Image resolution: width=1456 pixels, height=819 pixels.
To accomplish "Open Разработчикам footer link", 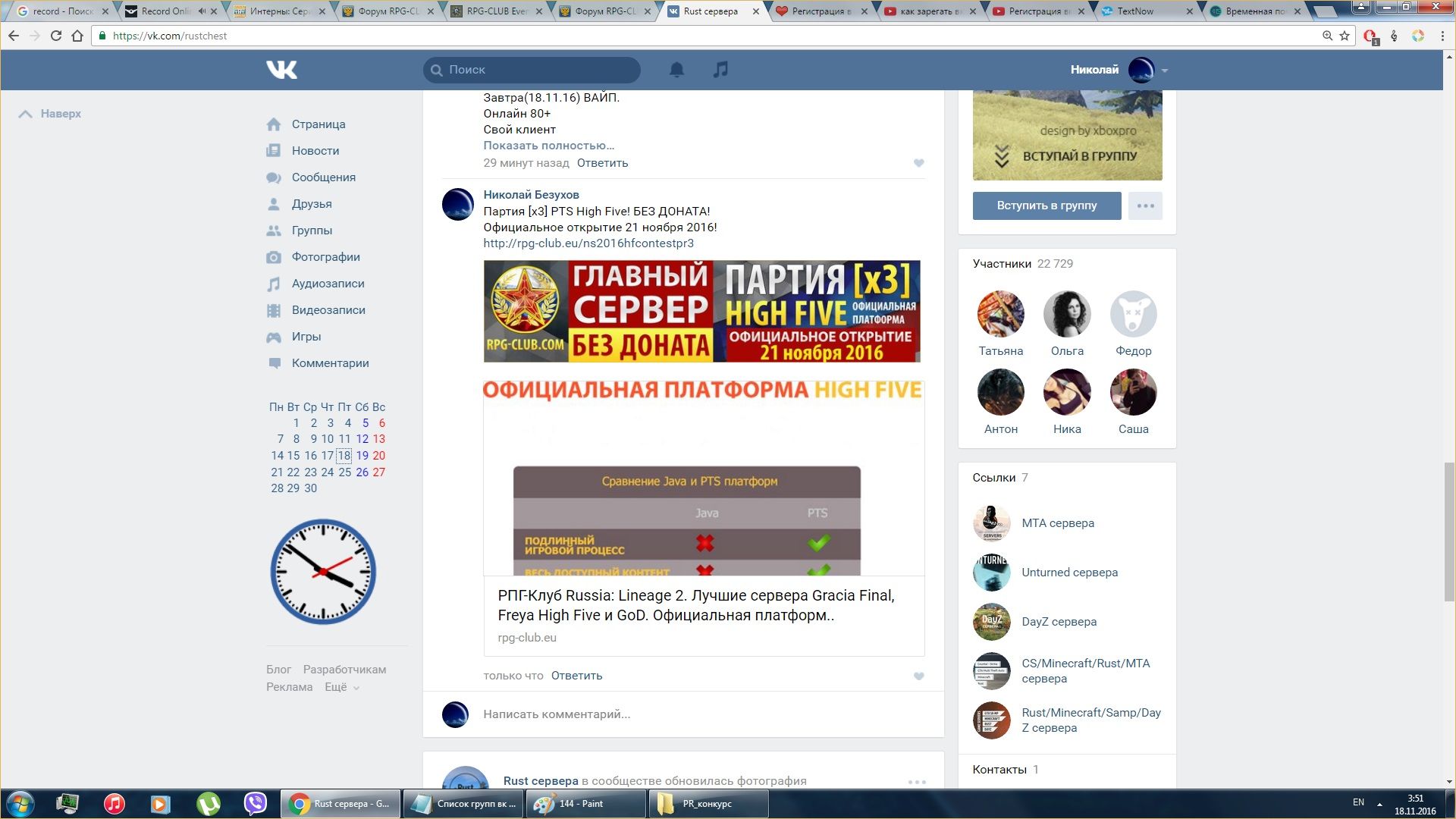I will point(344,670).
